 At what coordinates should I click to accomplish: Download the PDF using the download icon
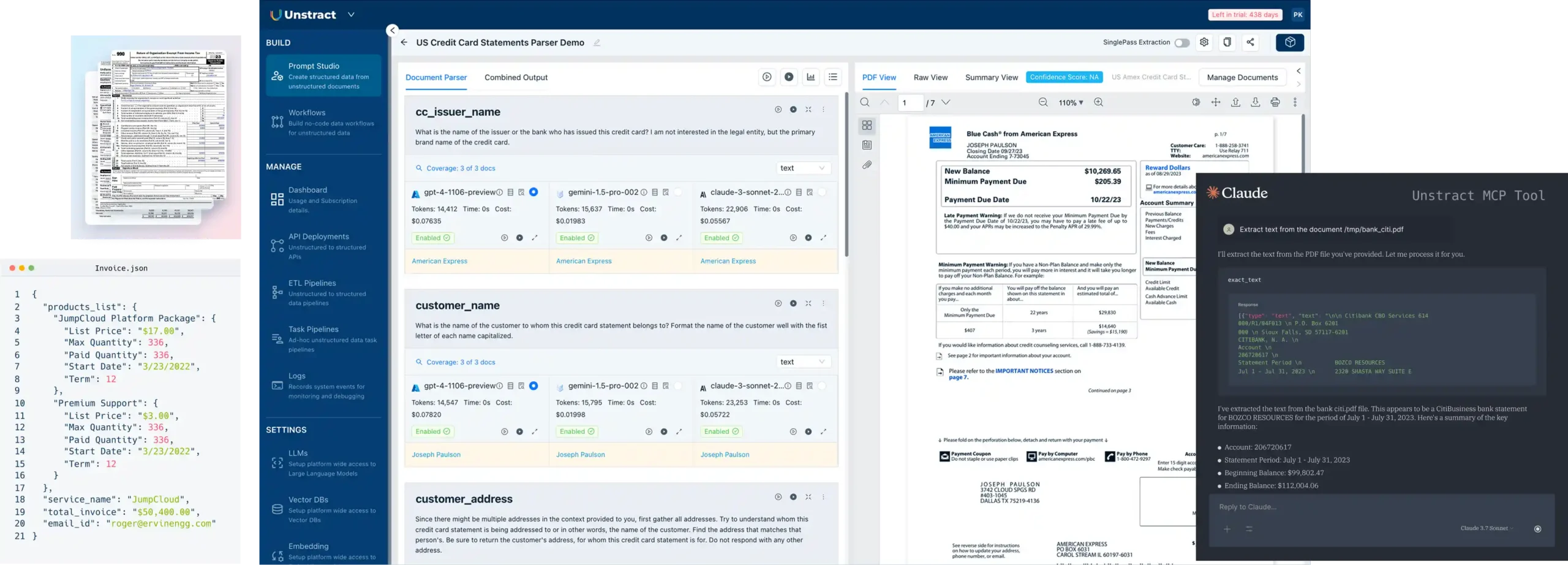pyautogui.click(x=1256, y=102)
